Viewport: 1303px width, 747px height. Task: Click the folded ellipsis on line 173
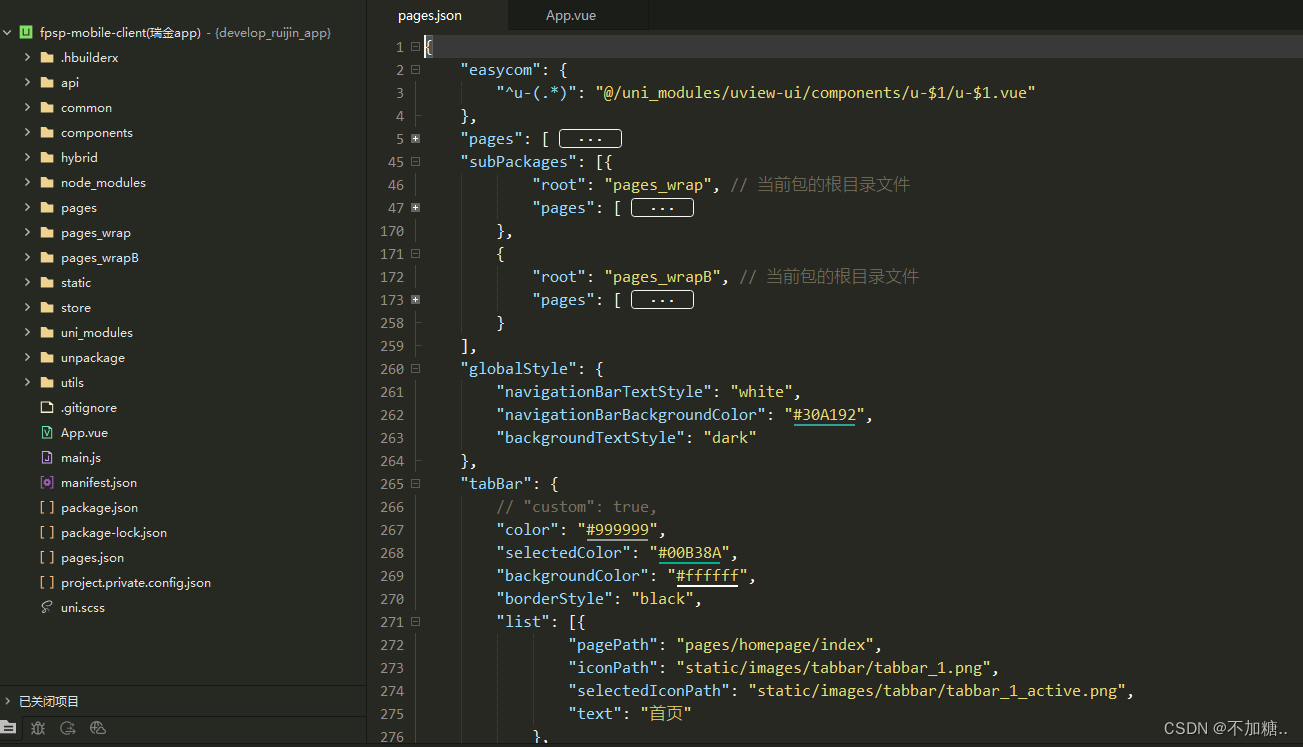pos(662,300)
